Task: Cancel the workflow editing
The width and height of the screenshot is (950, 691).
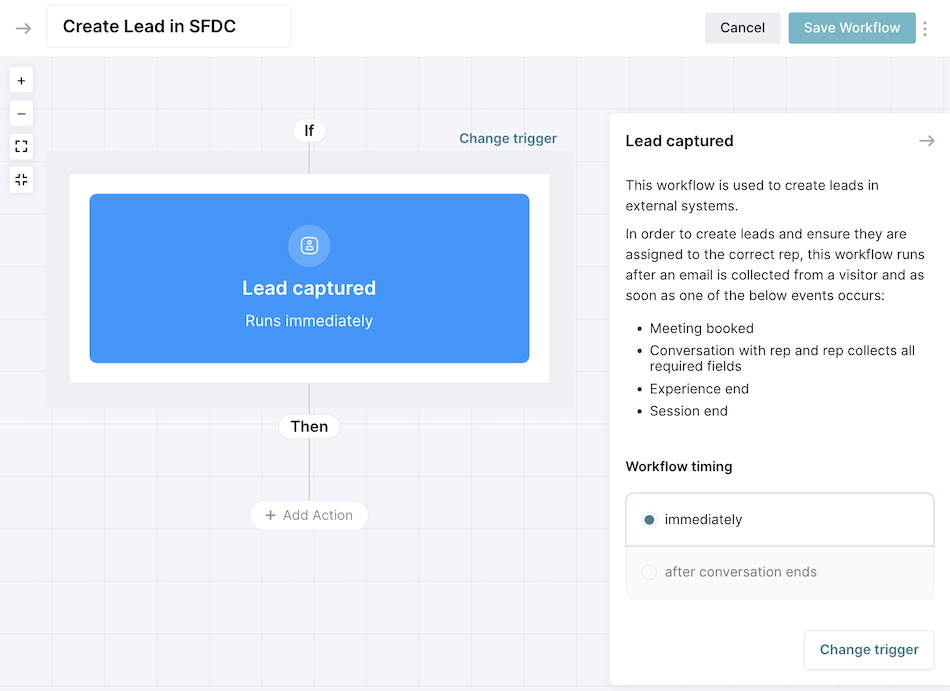Action: tap(742, 28)
